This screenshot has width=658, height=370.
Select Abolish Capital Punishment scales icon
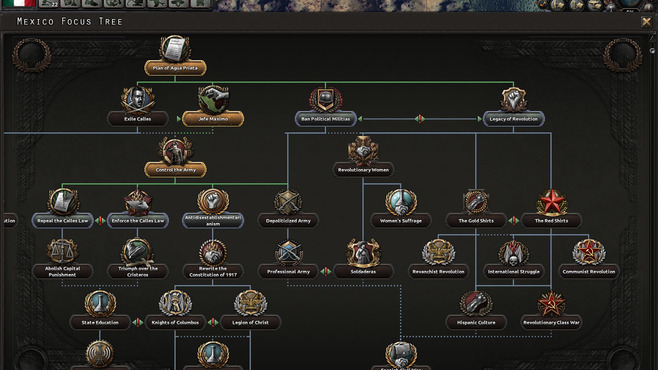point(62,252)
